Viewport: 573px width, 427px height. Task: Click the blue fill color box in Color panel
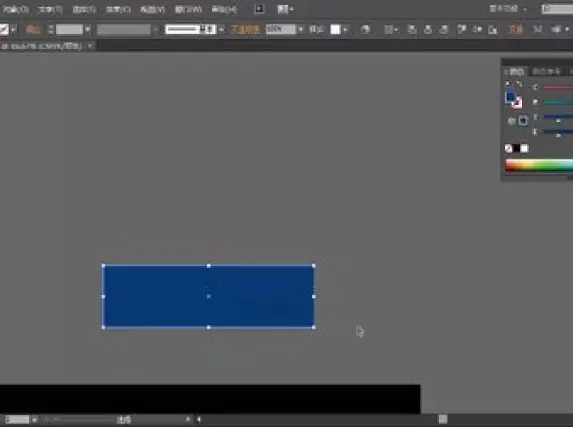[x=511, y=97]
